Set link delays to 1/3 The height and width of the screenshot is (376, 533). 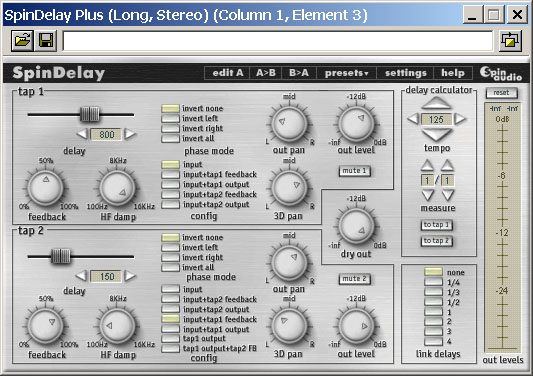433,292
